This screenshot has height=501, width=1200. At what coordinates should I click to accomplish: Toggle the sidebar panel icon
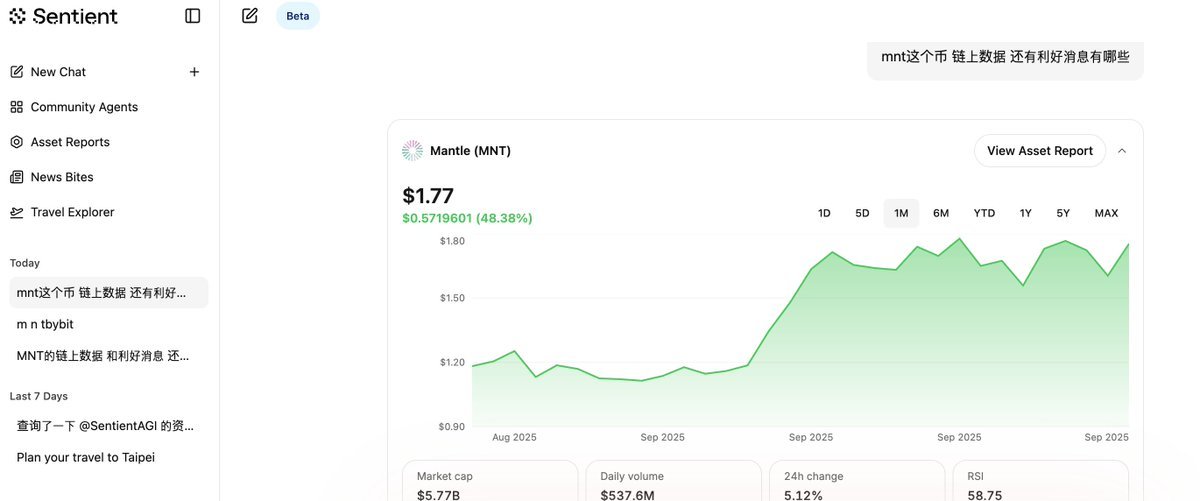[x=193, y=16]
